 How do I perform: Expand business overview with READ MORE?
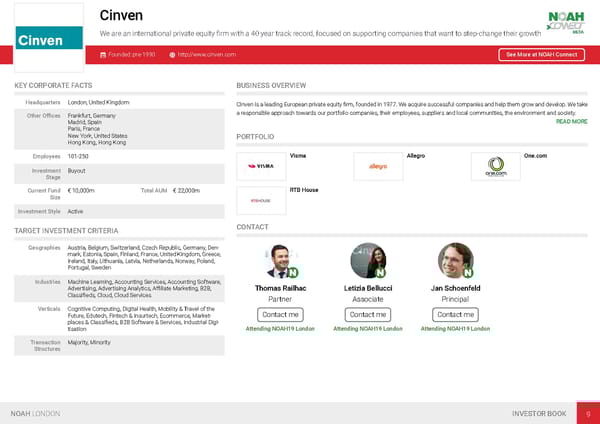[x=571, y=121]
